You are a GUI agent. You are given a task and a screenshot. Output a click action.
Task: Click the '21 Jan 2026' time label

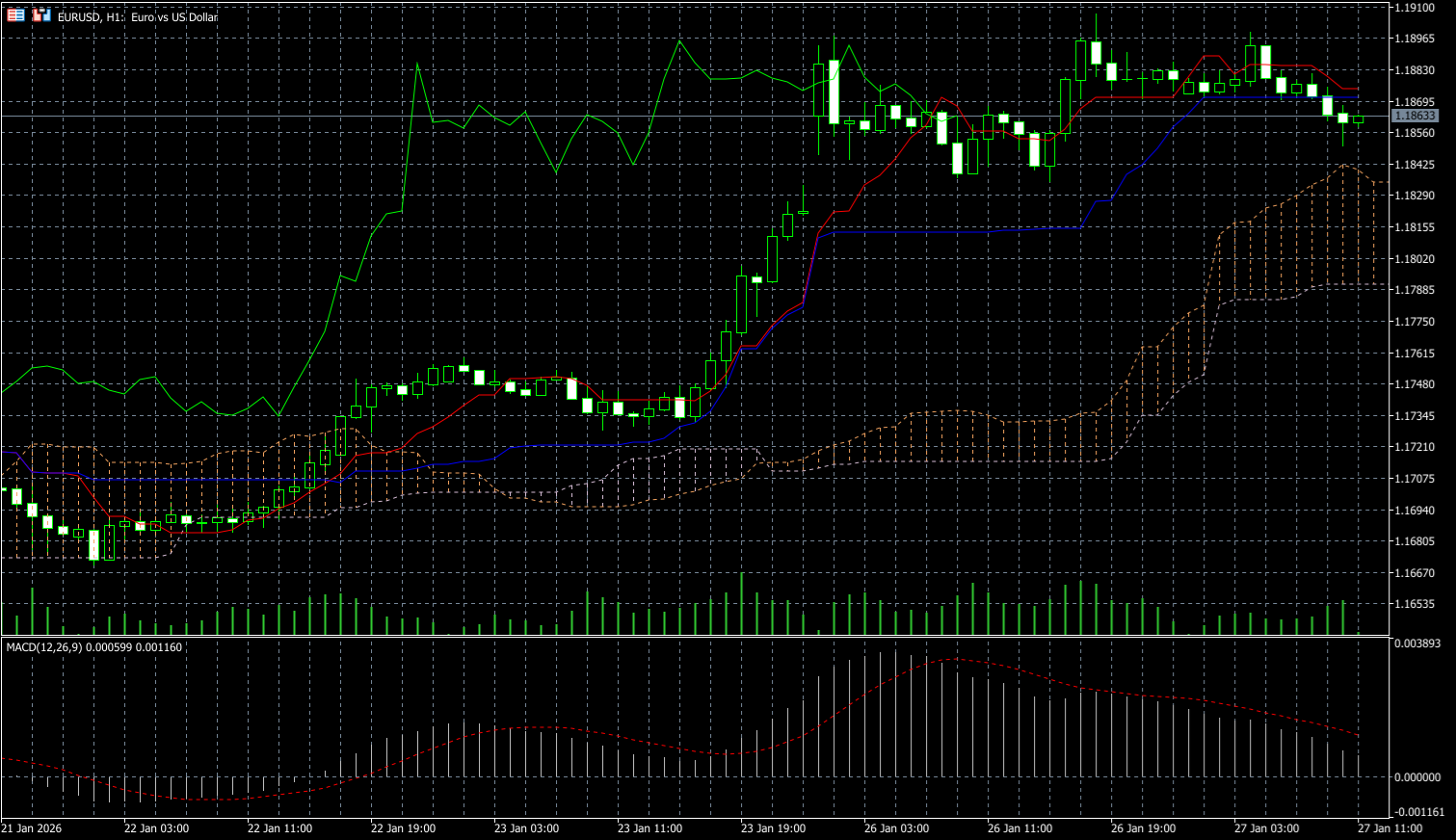pyautogui.click(x=31, y=828)
